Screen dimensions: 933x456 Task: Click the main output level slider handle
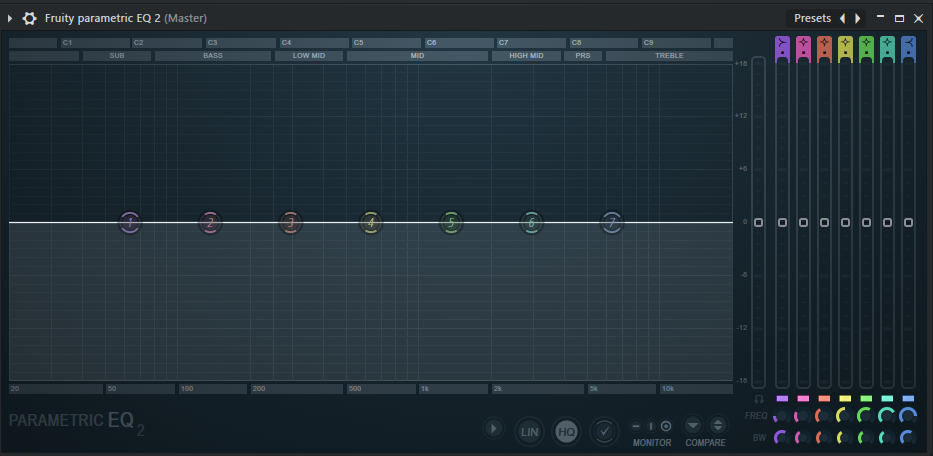tap(759, 223)
